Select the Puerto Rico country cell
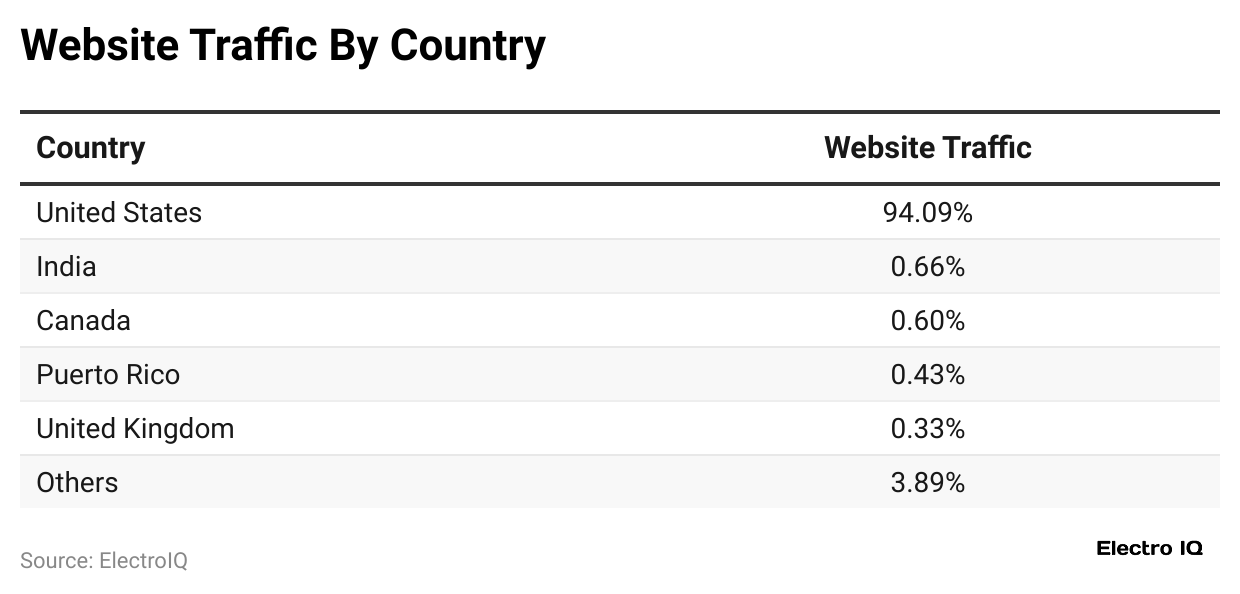1240x594 pixels. click(108, 375)
